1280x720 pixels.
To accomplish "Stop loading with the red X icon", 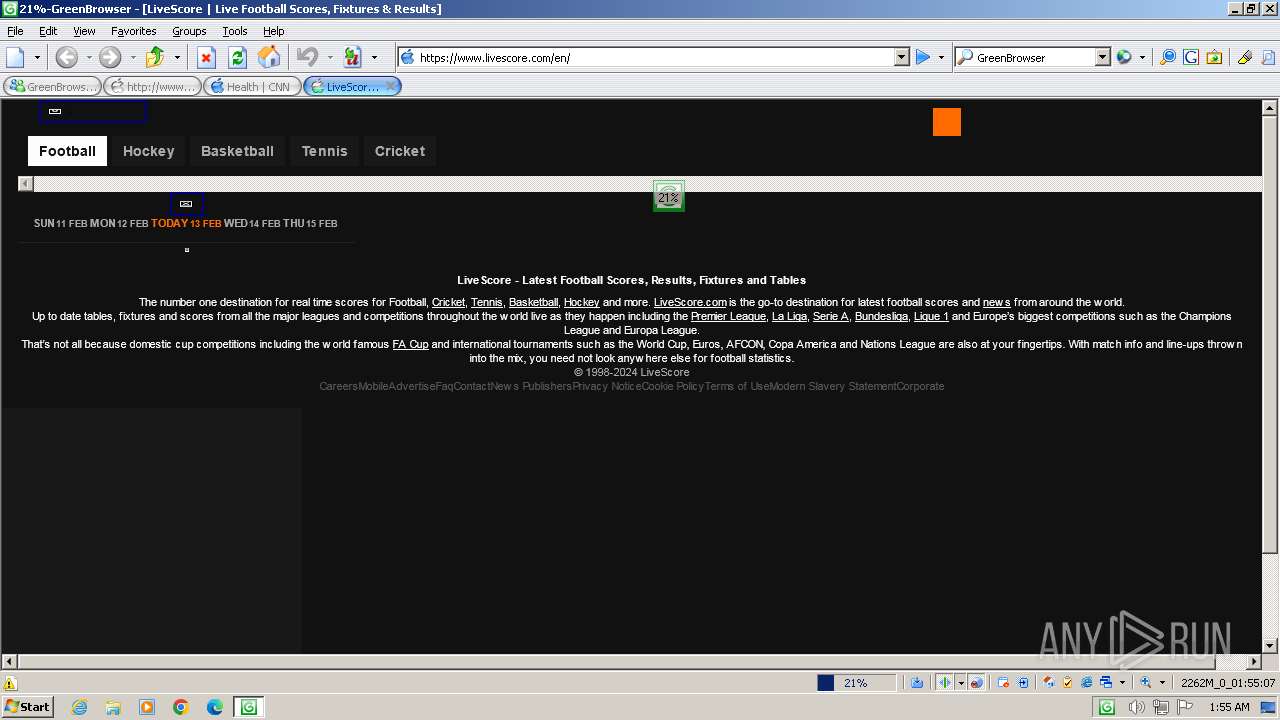I will pos(206,57).
